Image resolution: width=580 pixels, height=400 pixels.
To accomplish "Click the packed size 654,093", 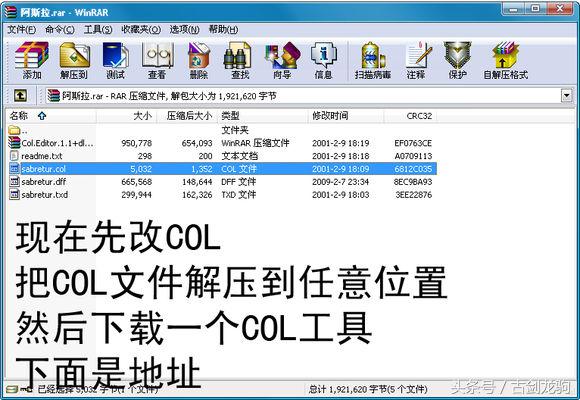I will click(197, 143).
